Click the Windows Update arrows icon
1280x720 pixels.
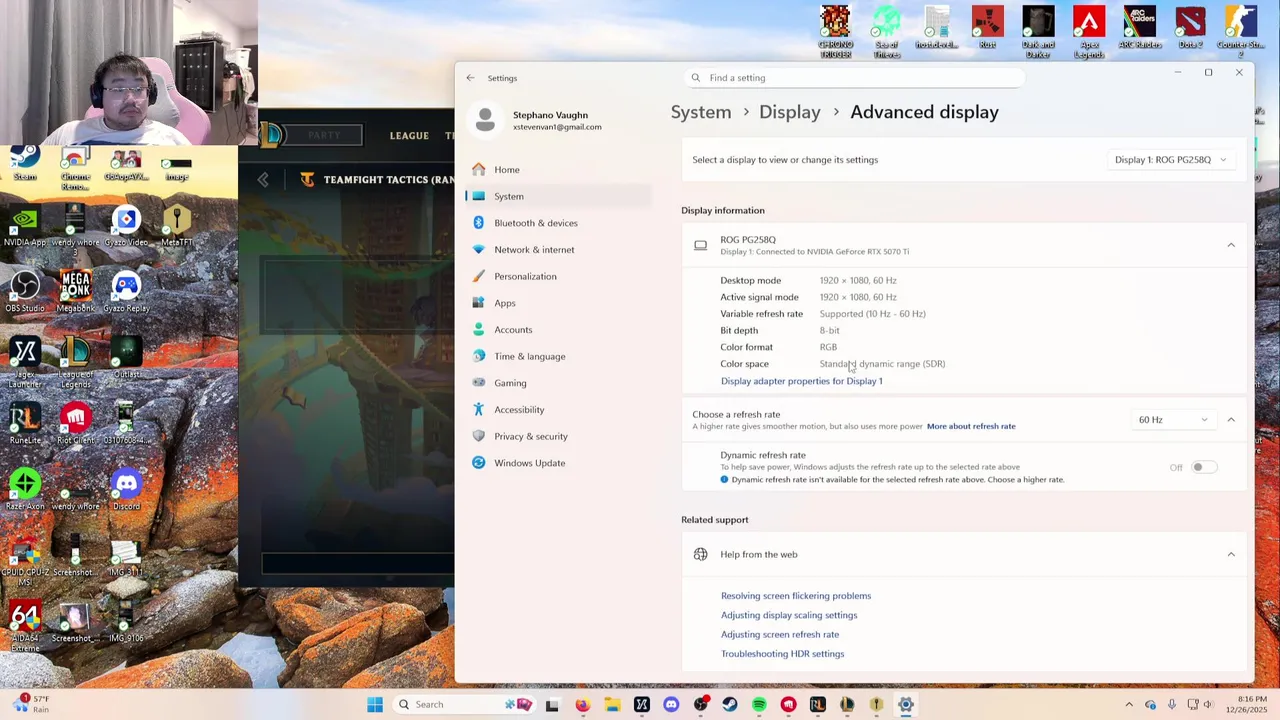(x=479, y=463)
